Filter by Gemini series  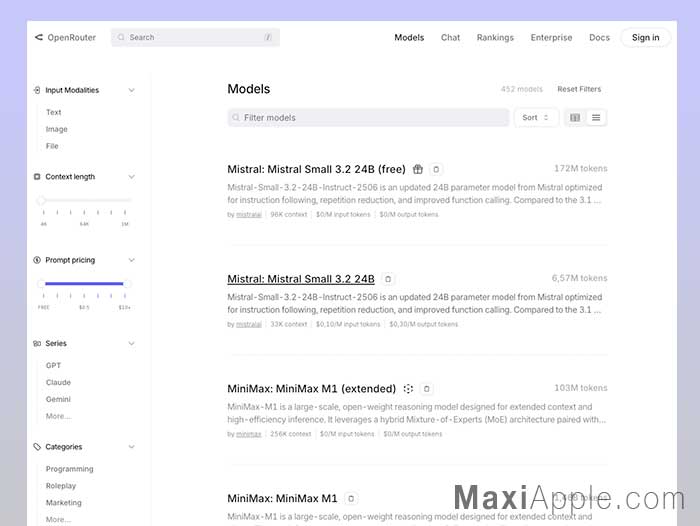tap(58, 399)
